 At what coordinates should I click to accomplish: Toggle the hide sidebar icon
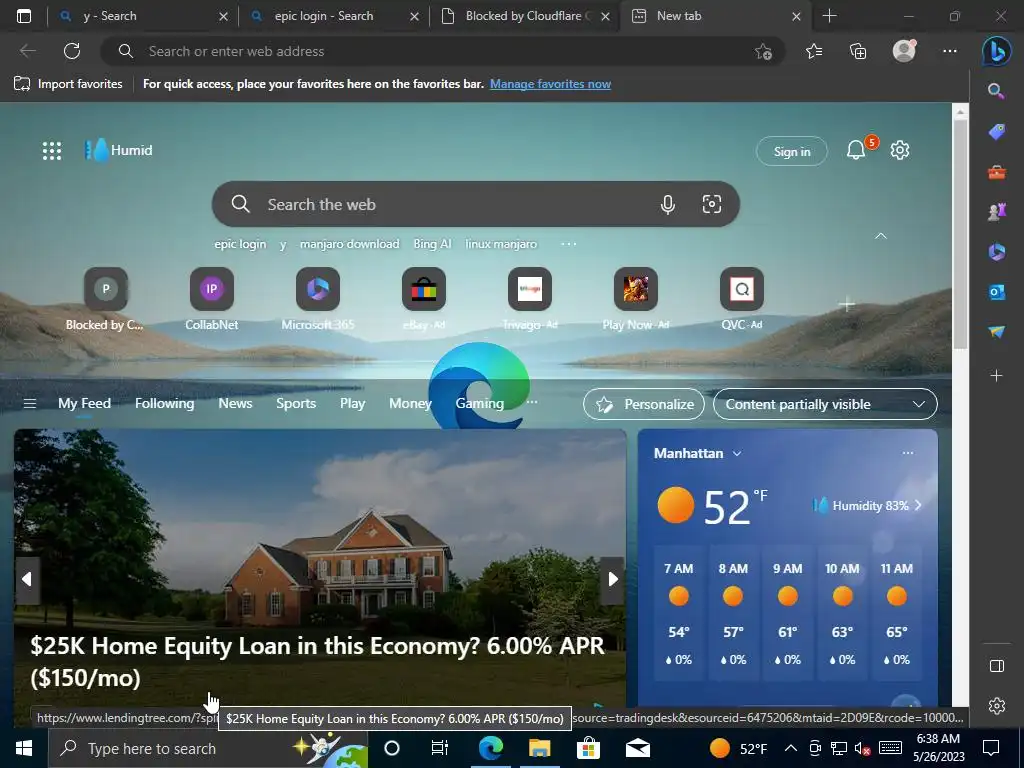[997, 665]
